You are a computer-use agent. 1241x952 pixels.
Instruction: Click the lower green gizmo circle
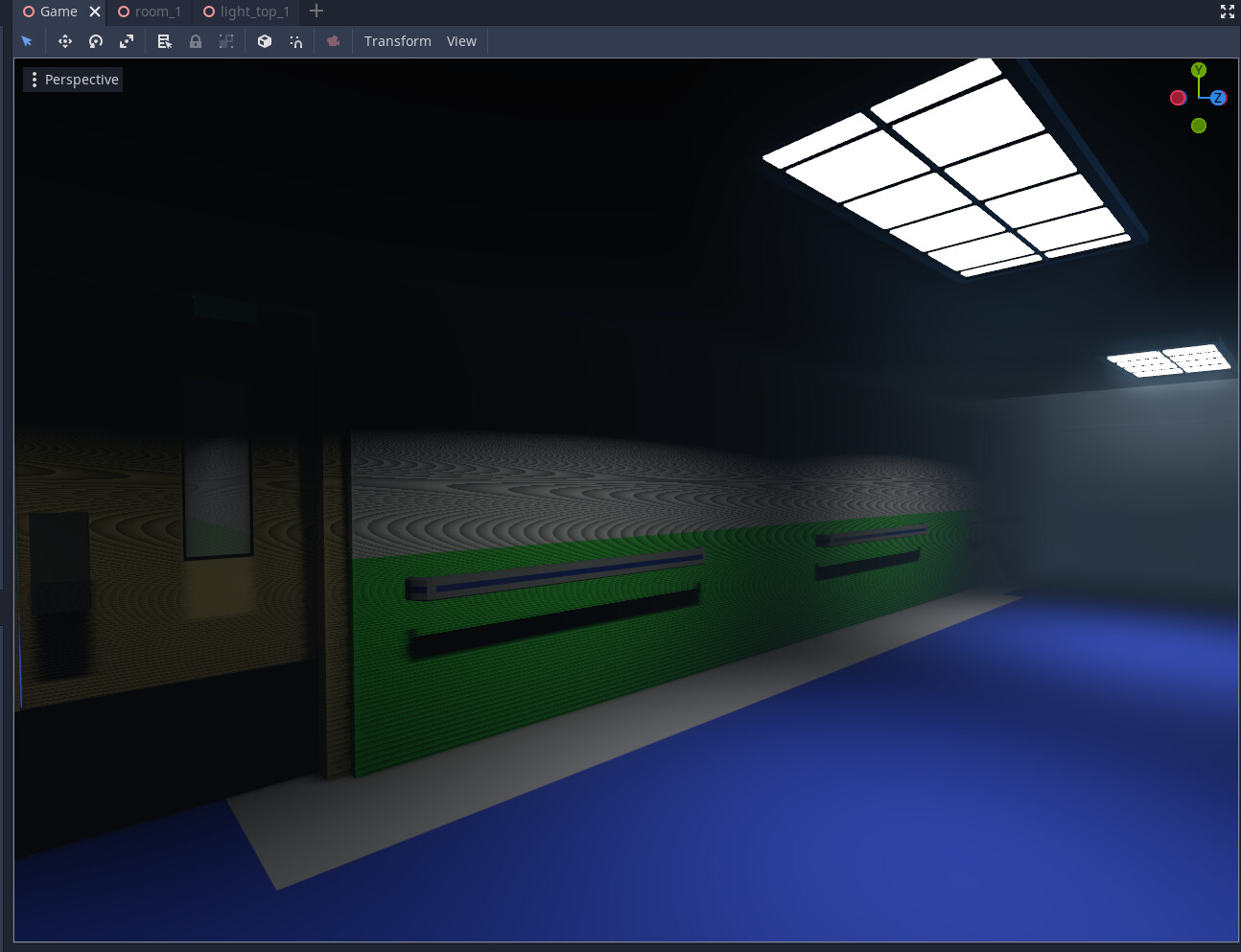pyautogui.click(x=1199, y=126)
